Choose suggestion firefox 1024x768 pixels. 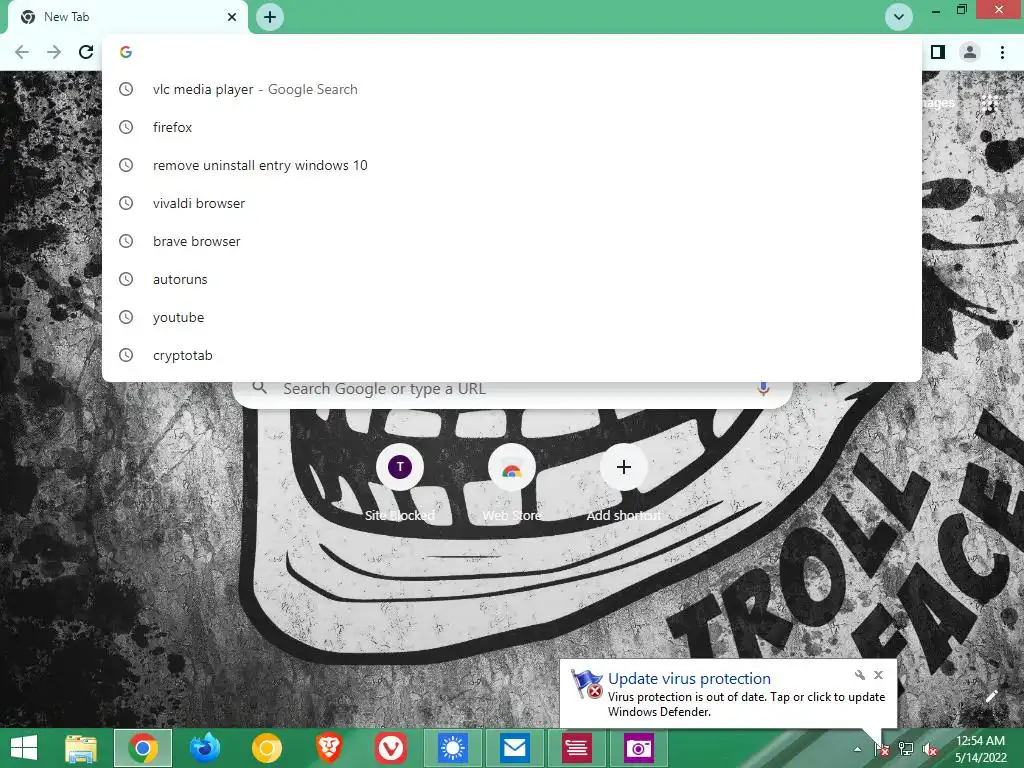tap(511, 127)
